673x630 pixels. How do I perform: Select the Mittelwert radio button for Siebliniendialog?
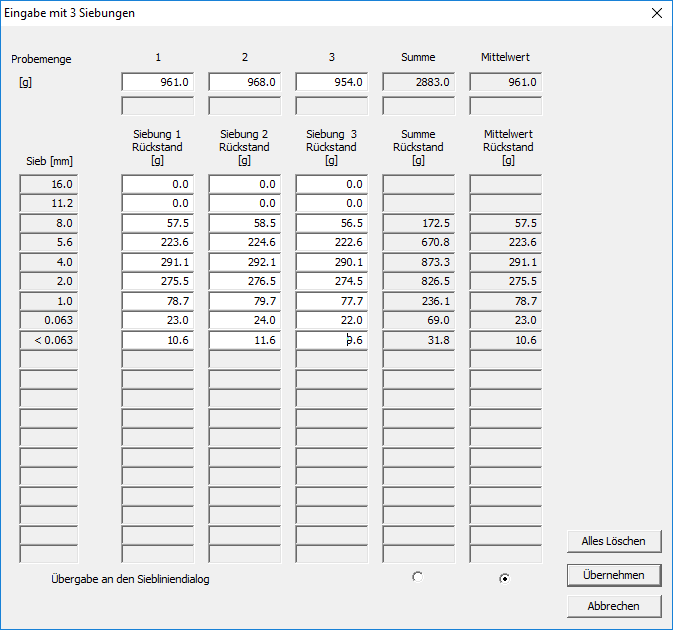(x=505, y=579)
